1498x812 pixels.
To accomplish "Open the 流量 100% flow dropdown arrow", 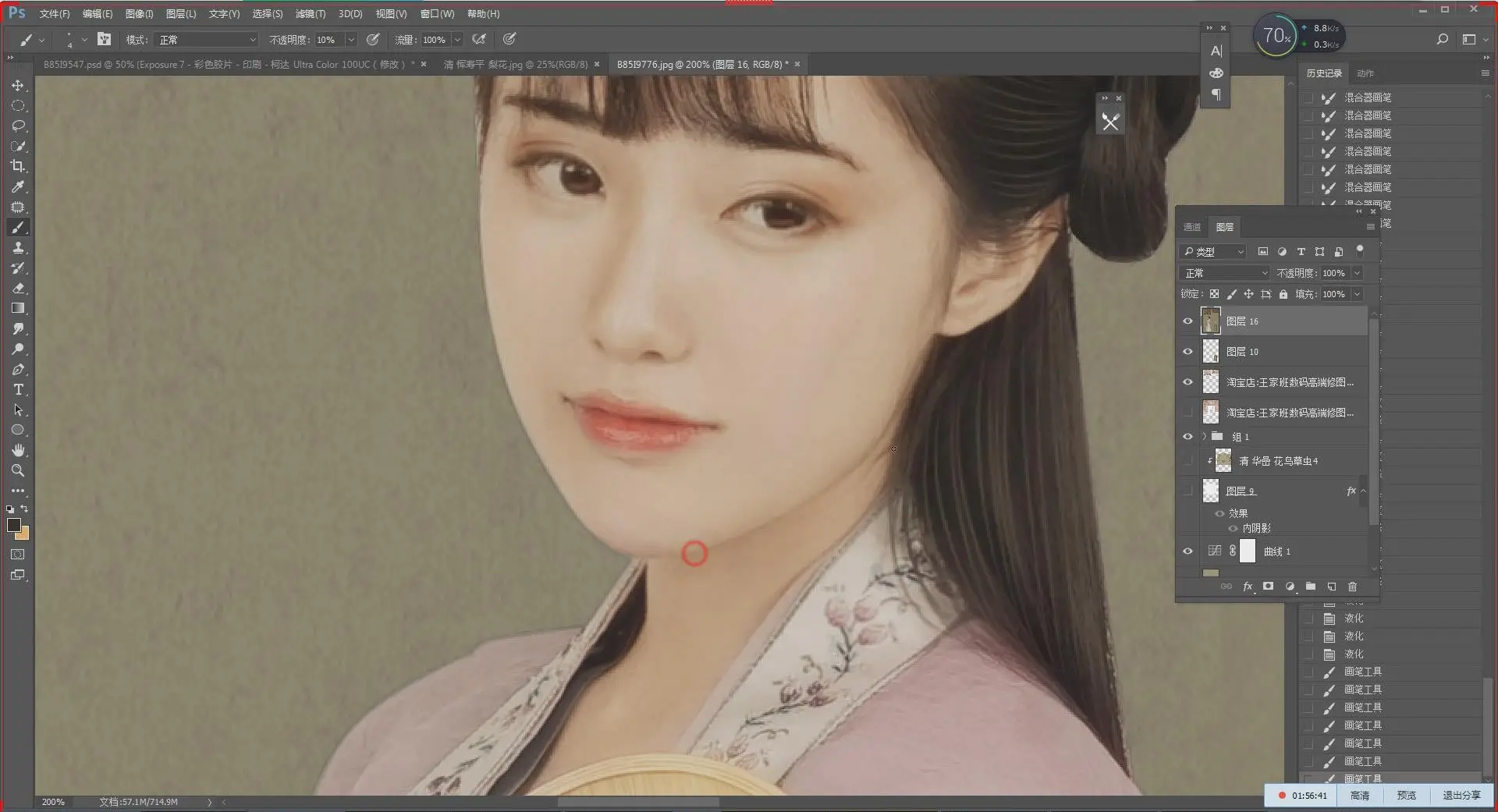I will pyautogui.click(x=458, y=40).
